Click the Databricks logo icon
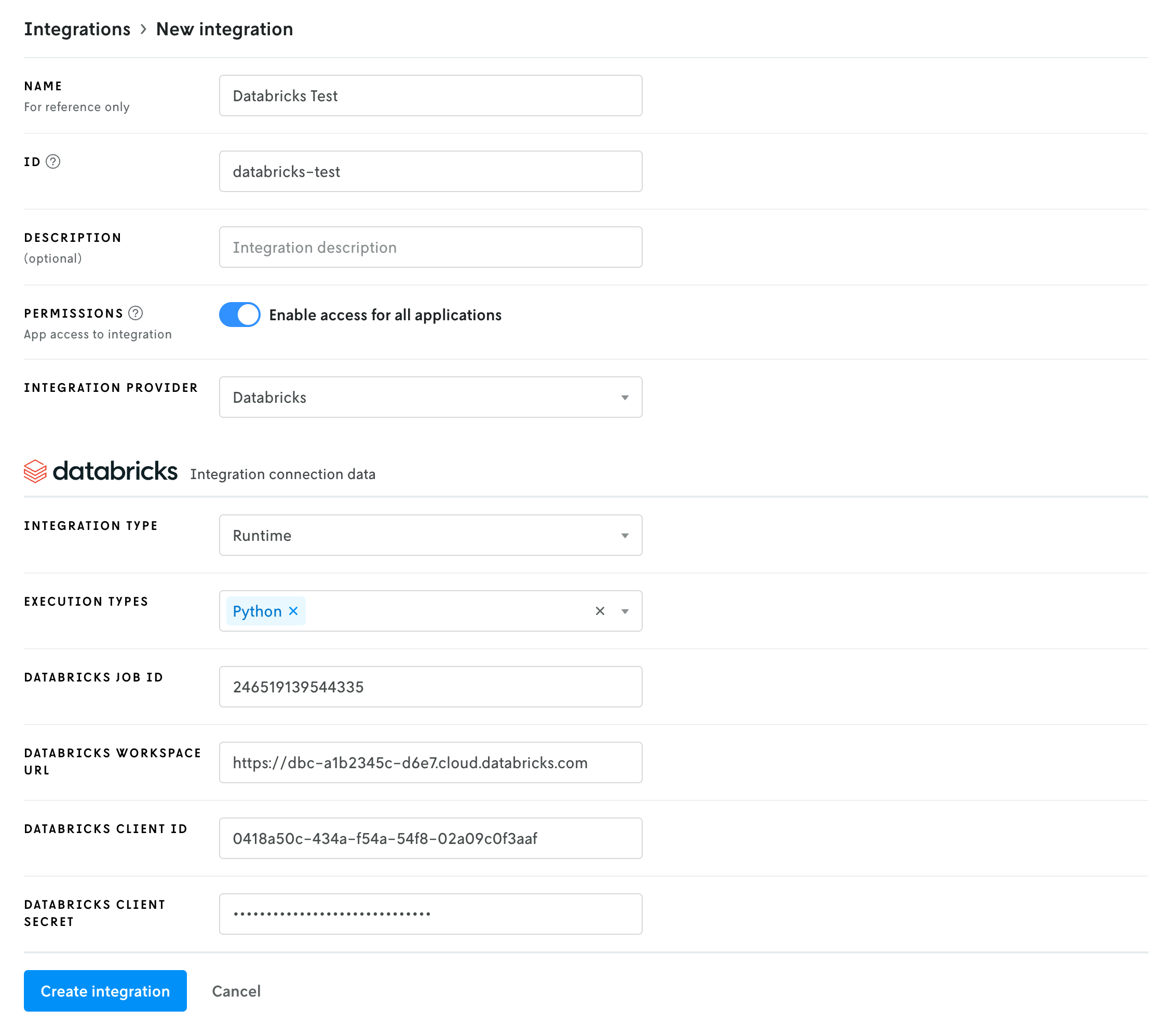 pyautogui.click(x=35, y=471)
